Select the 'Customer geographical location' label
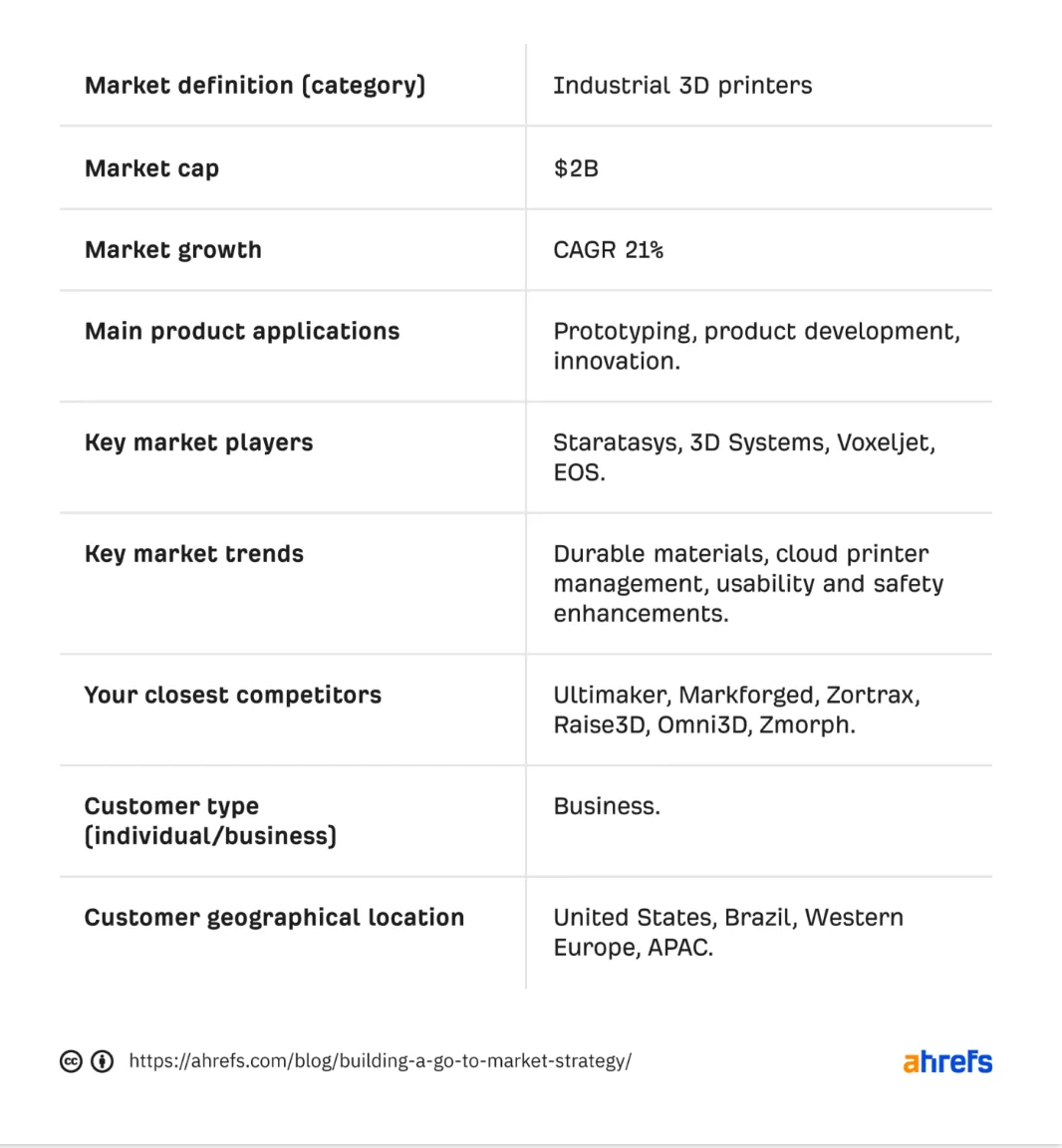This screenshot has height=1148, width=1062. point(274,918)
